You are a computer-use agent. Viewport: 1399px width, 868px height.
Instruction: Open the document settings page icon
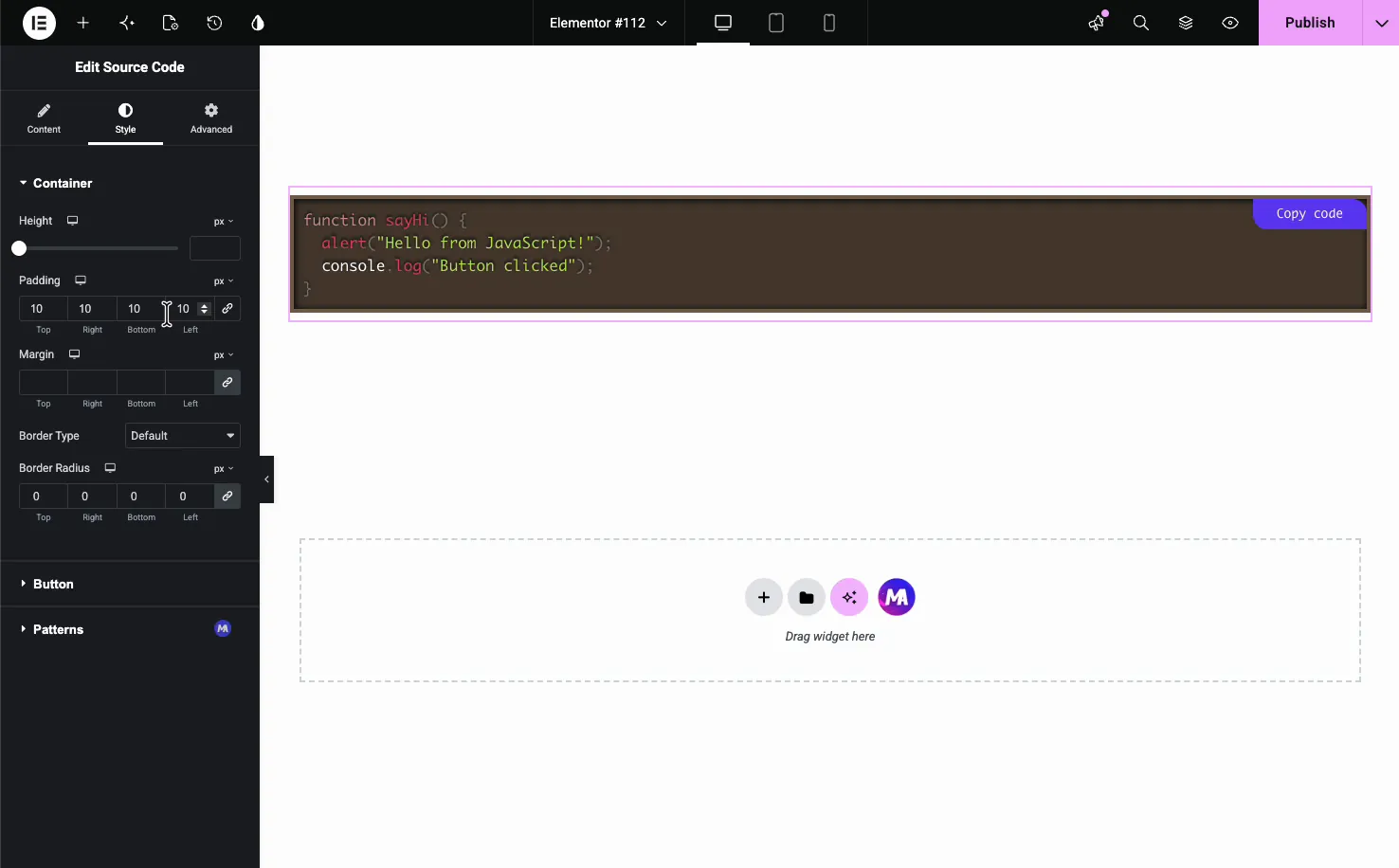tap(171, 23)
